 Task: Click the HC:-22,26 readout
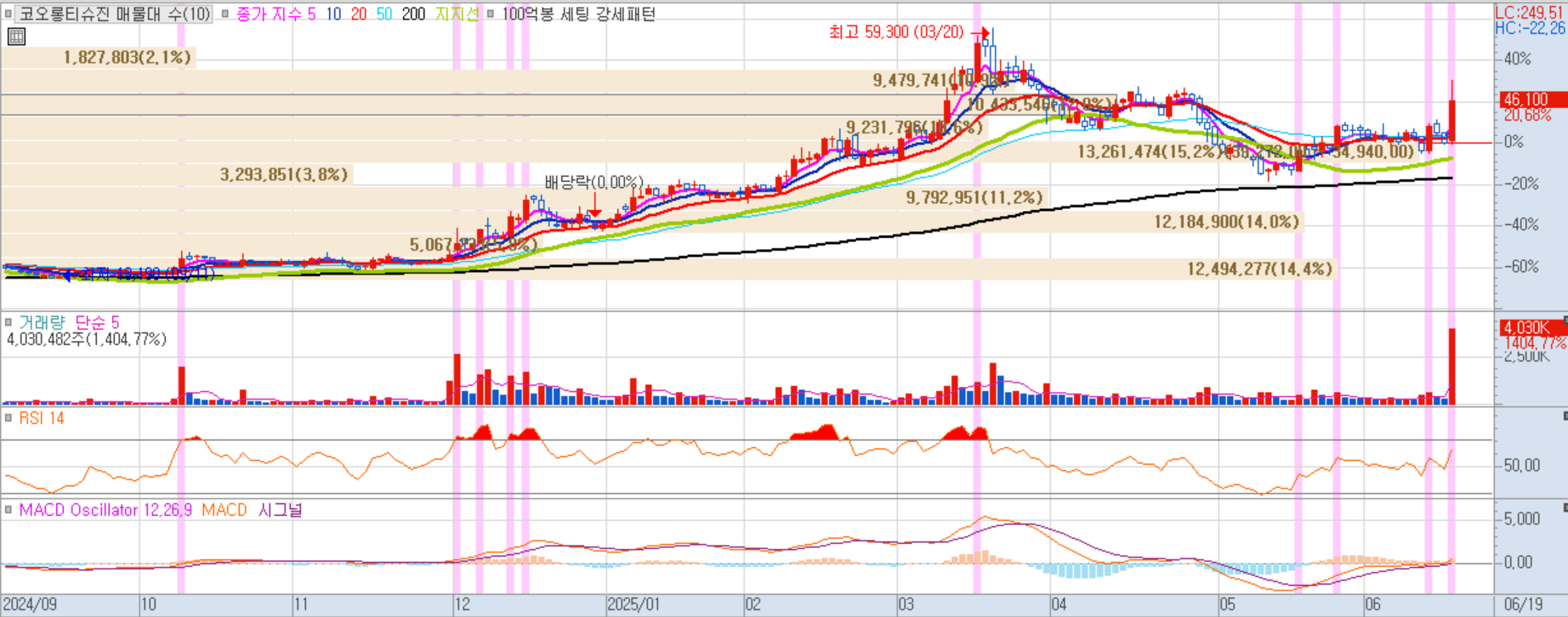pyautogui.click(x=1531, y=27)
